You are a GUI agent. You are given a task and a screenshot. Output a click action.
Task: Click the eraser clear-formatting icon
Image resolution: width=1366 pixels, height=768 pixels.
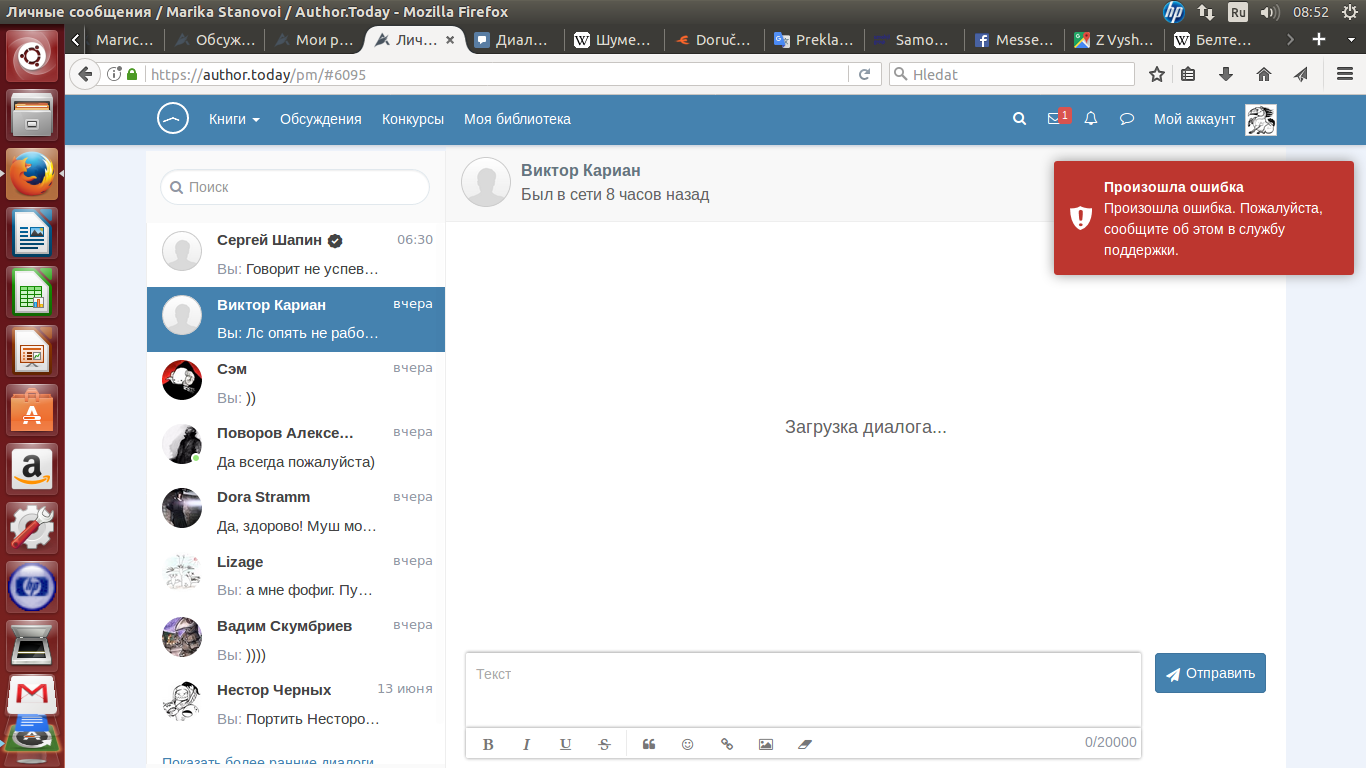pyautogui.click(x=805, y=744)
